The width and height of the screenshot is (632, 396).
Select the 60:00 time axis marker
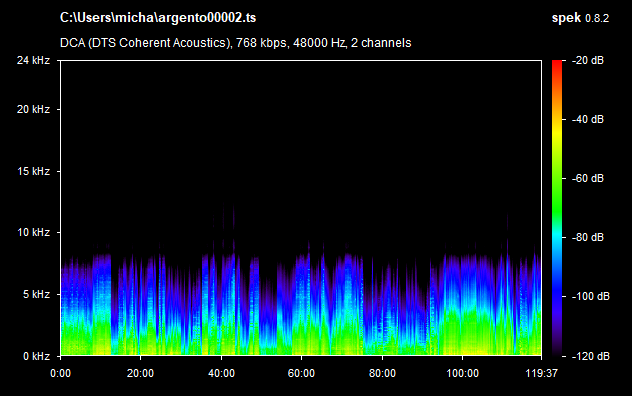point(301,373)
